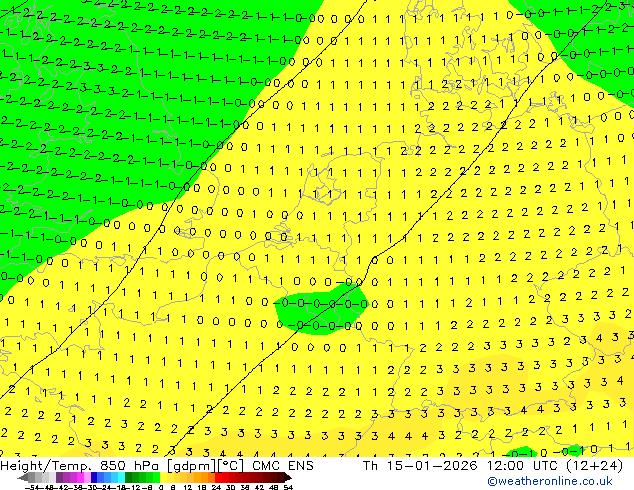Click the "CMC ENS" model label
This screenshot has width=634, height=490.
[x=283, y=466]
